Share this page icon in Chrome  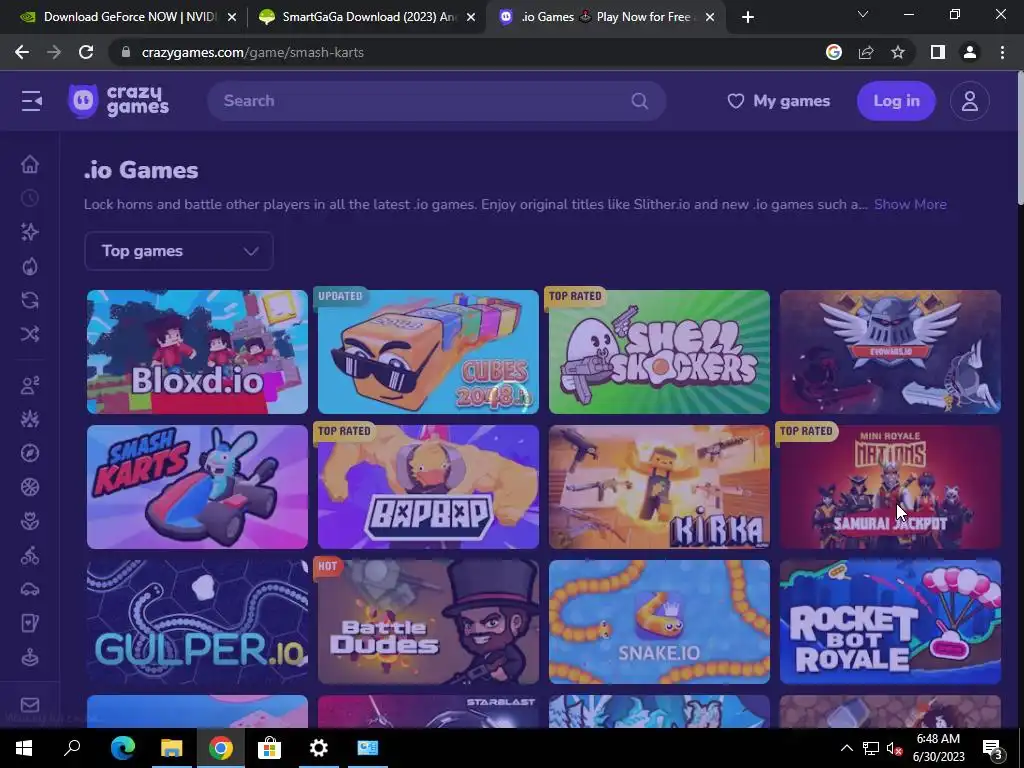click(866, 52)
